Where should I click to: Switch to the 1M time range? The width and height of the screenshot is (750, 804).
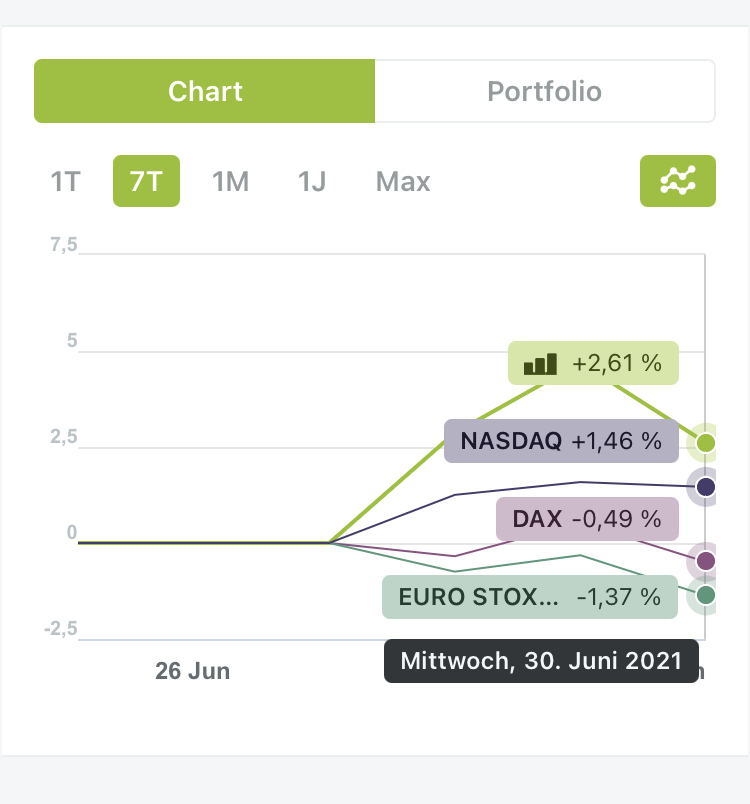point(230,182)
